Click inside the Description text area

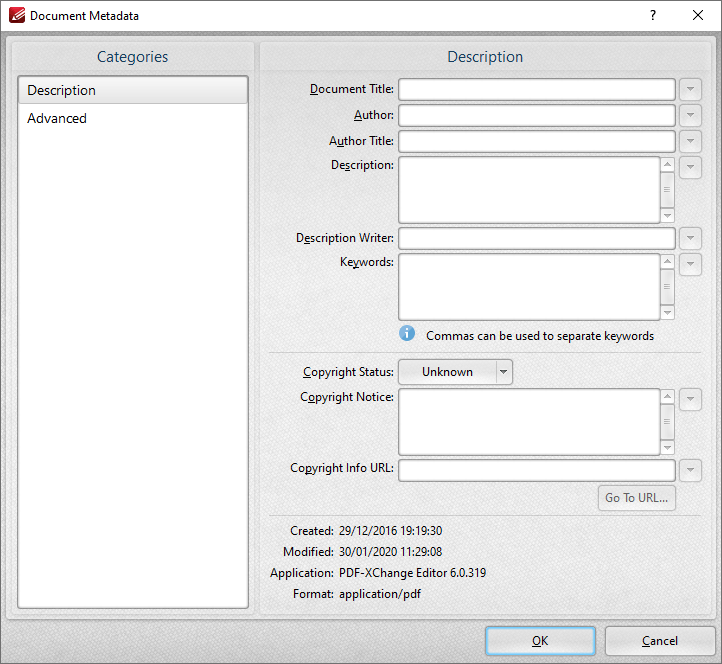pos(529,190)
